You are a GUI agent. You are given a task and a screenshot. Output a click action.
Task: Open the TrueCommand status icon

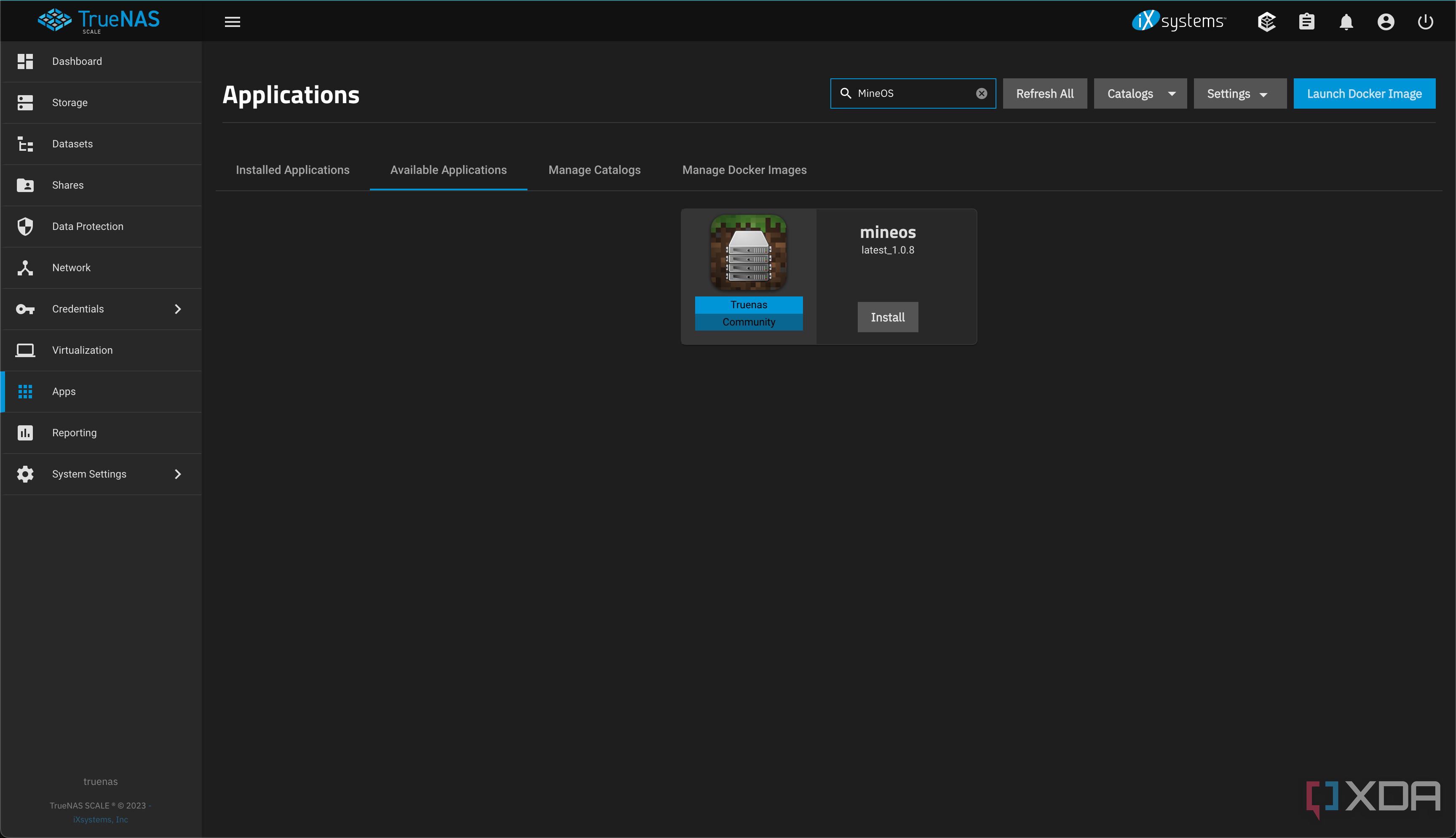coord(1266,22)
